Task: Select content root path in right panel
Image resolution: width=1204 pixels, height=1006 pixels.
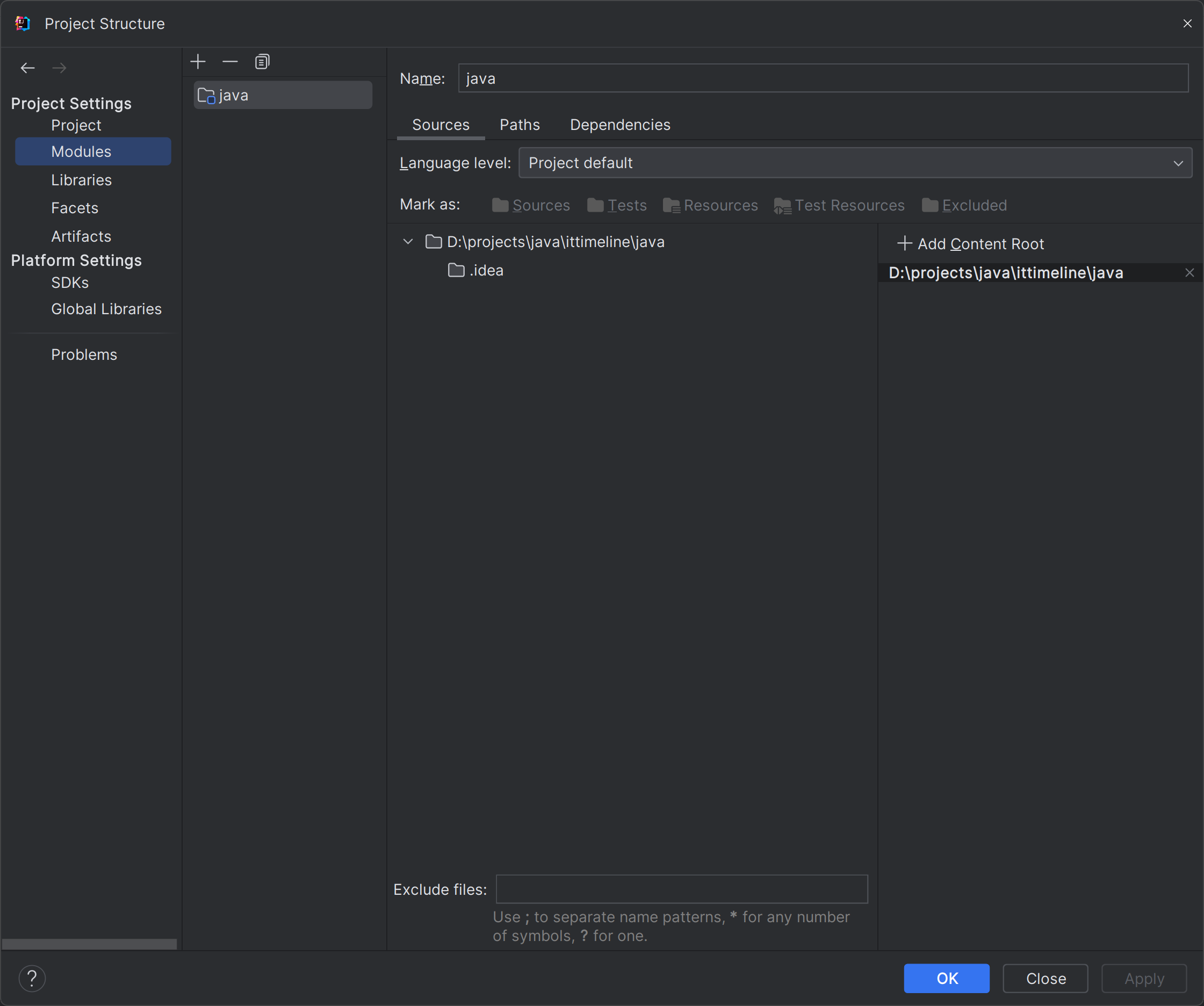Action: click(1006, 273)
